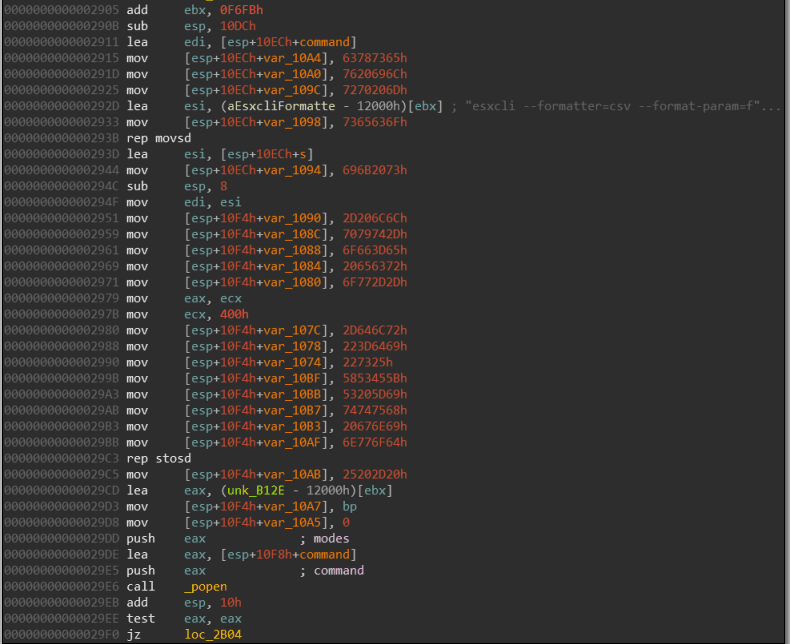Select the 10DCh operand in sub esp

coord(238,26)
